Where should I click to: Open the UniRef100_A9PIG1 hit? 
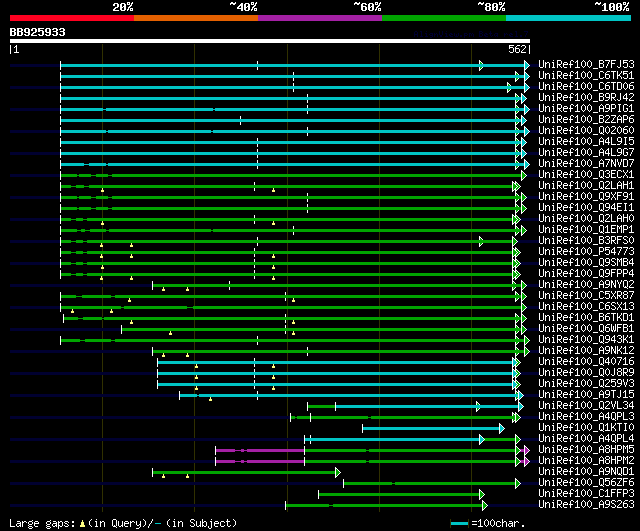coord(586,109)
